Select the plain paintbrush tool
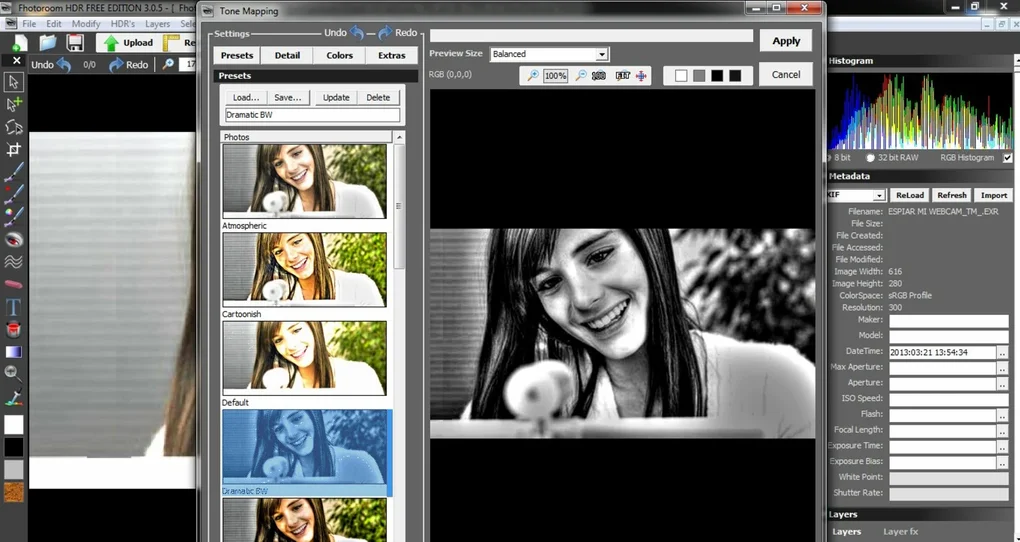The height and width of the screenshot is (542, 1020). (14, 172)
